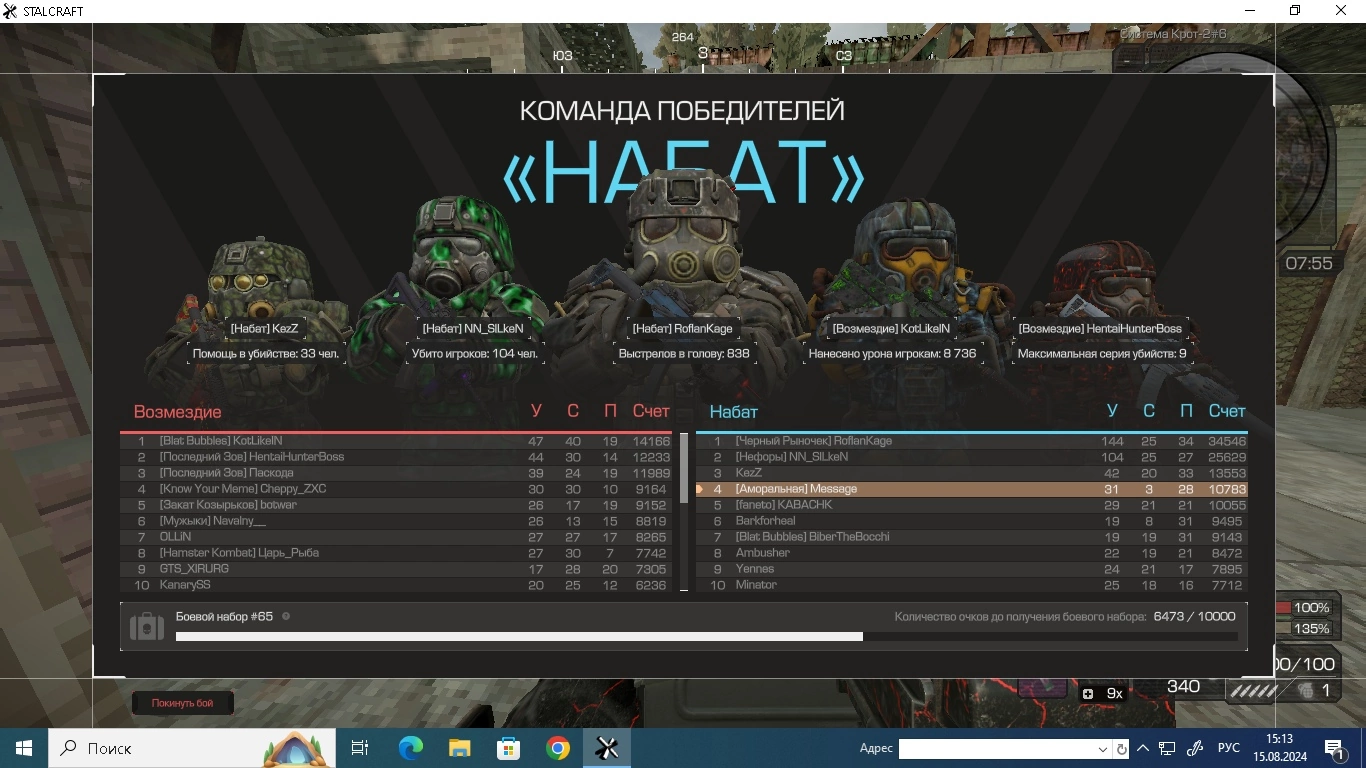Show hidden system tray icons
This screenshot has width=1366, height=768.
click(x=1143, y=748)
